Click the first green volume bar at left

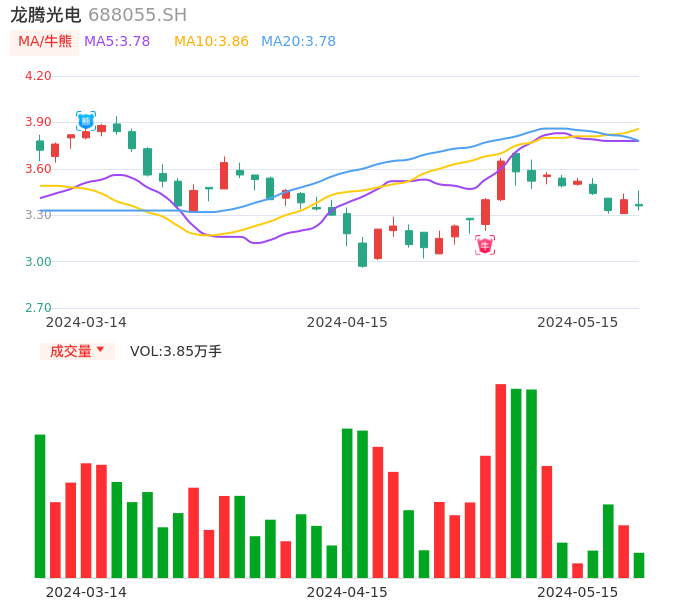pyautogui.click(x=40, y=506)
